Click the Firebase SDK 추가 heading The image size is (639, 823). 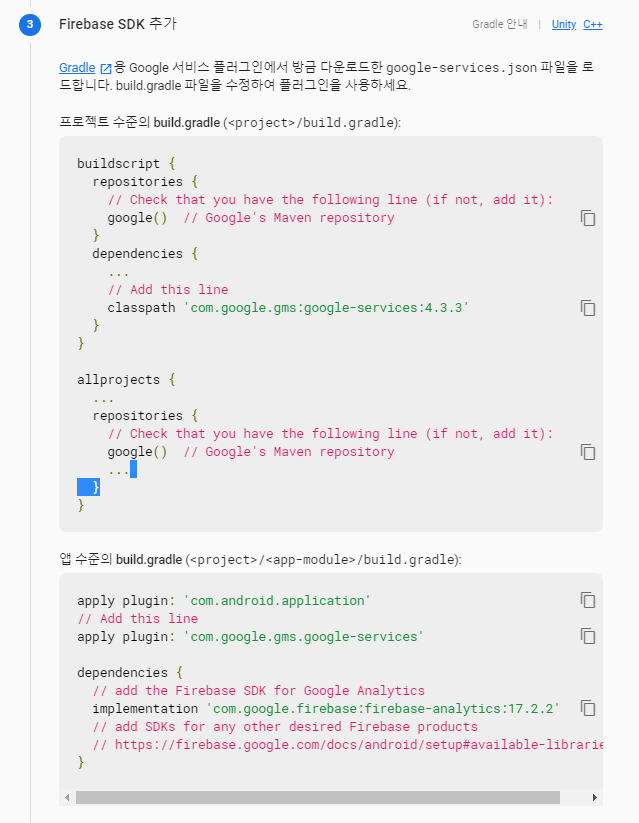[x=118, y=24]
